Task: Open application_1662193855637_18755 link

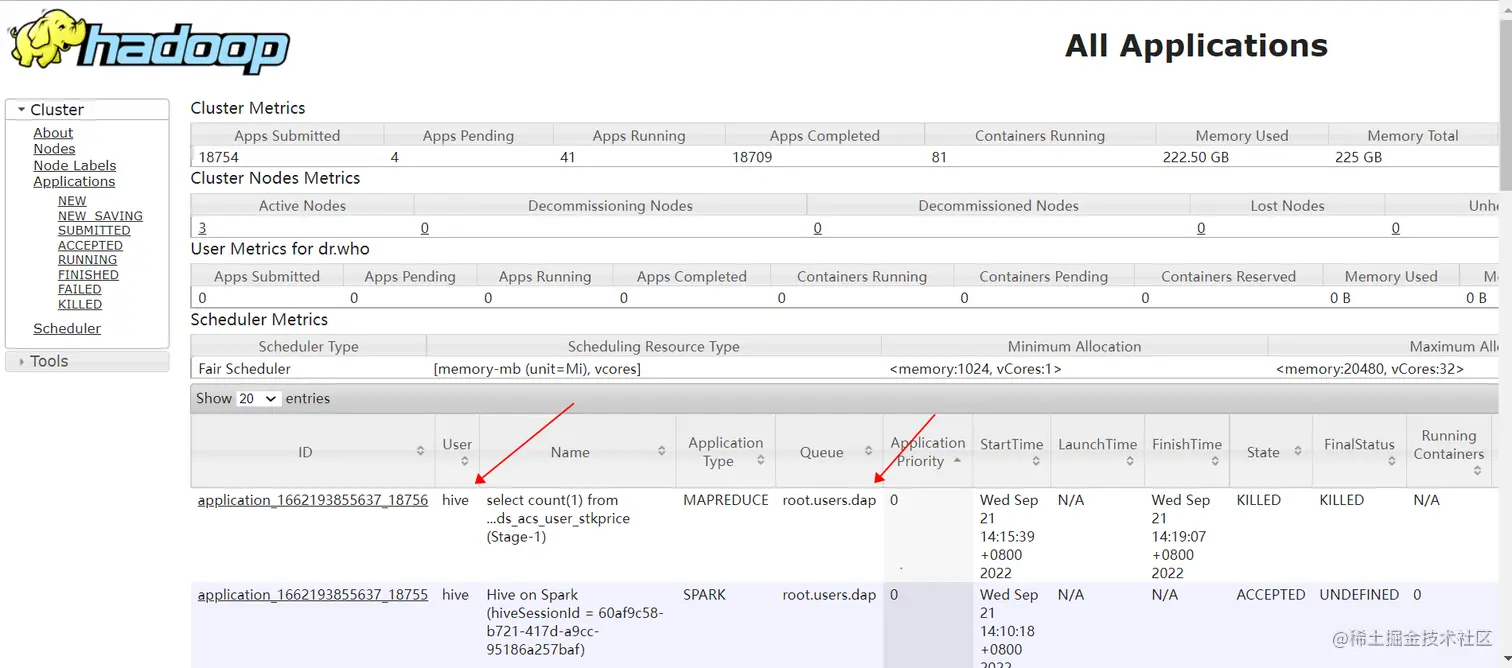Action: [x=313, y=594]
